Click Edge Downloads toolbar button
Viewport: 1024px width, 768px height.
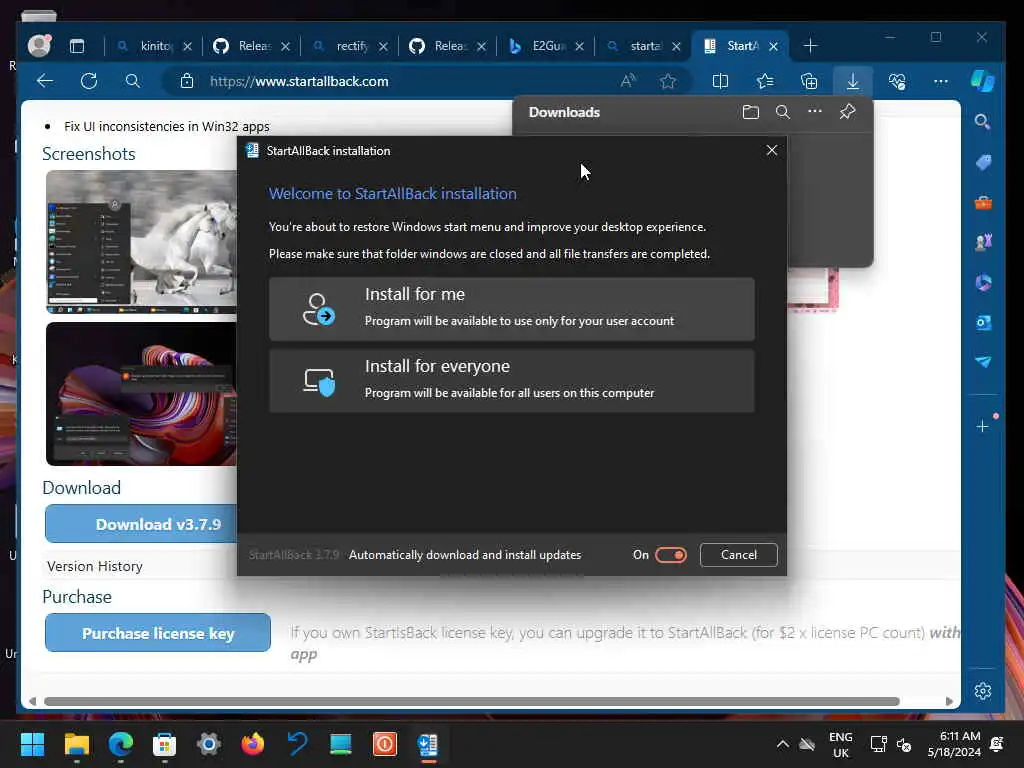point(852,81)
